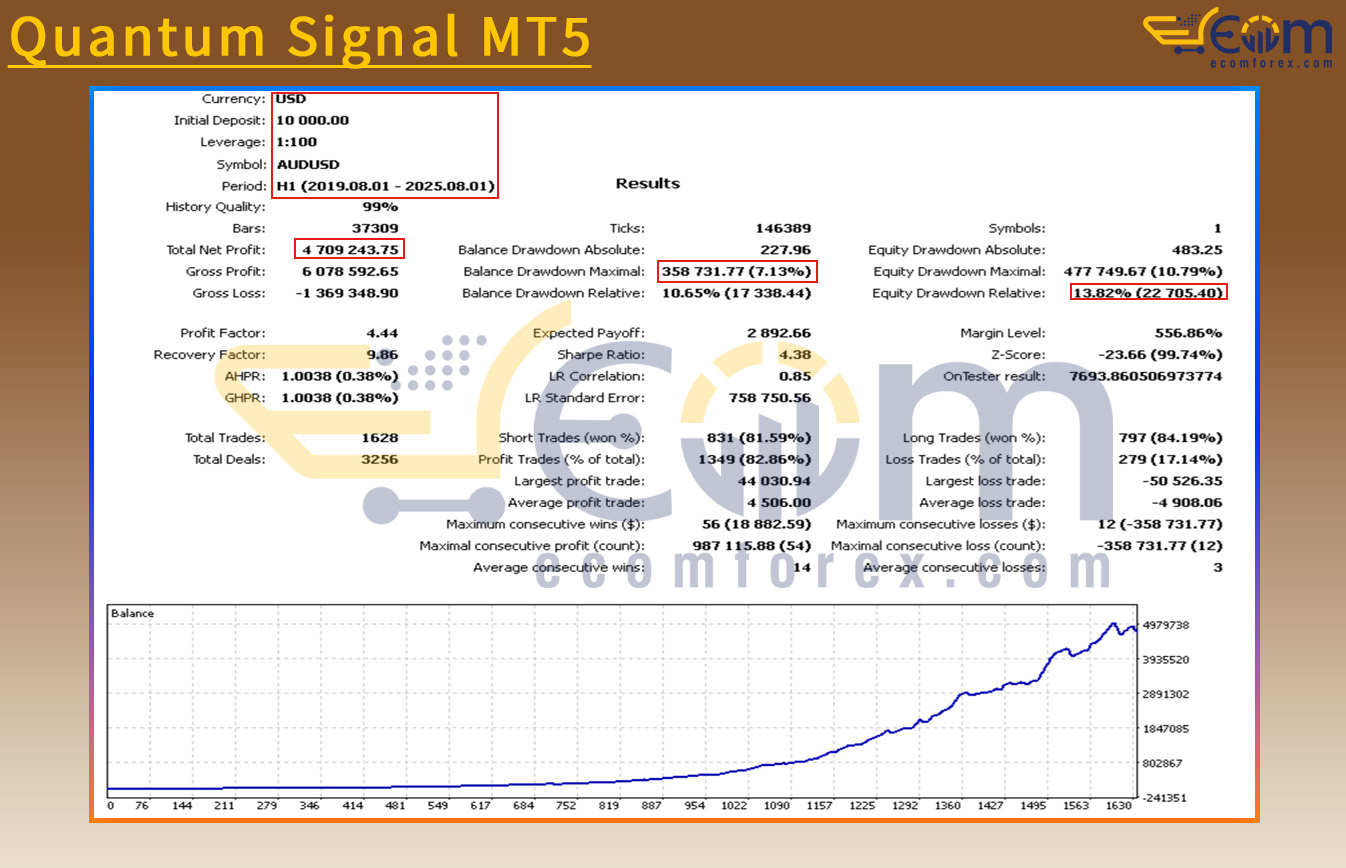Viewport: 1346px width, 868px height.
Task: Select the Average profit trade value 4 506.00
Action: click(x=778, y=503)
